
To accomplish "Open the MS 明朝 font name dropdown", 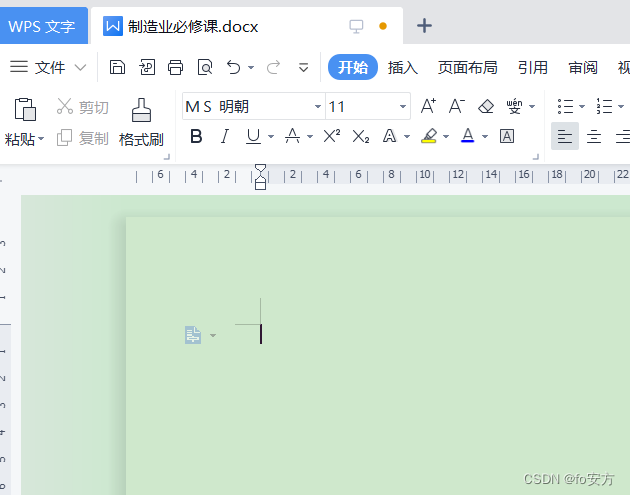I will coord(318,106).
